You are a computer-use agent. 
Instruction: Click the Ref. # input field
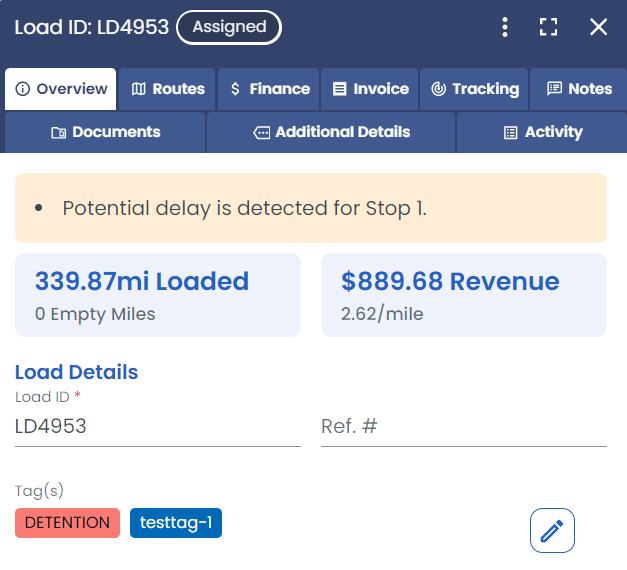click(464, 426)
